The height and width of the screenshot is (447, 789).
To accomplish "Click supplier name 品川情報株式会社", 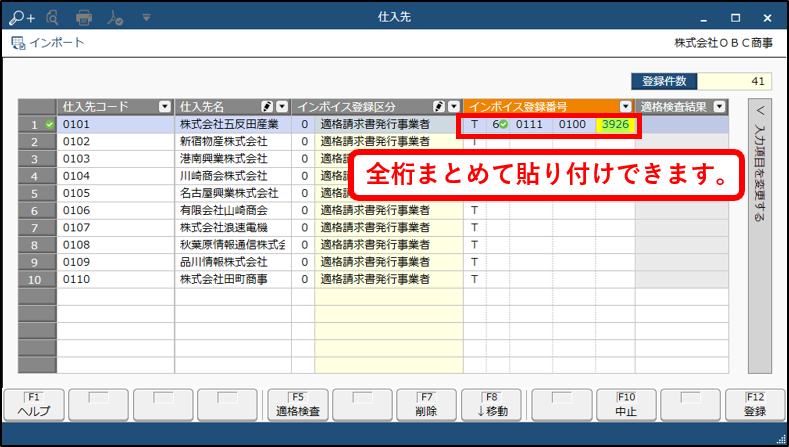I will point(223,262).
